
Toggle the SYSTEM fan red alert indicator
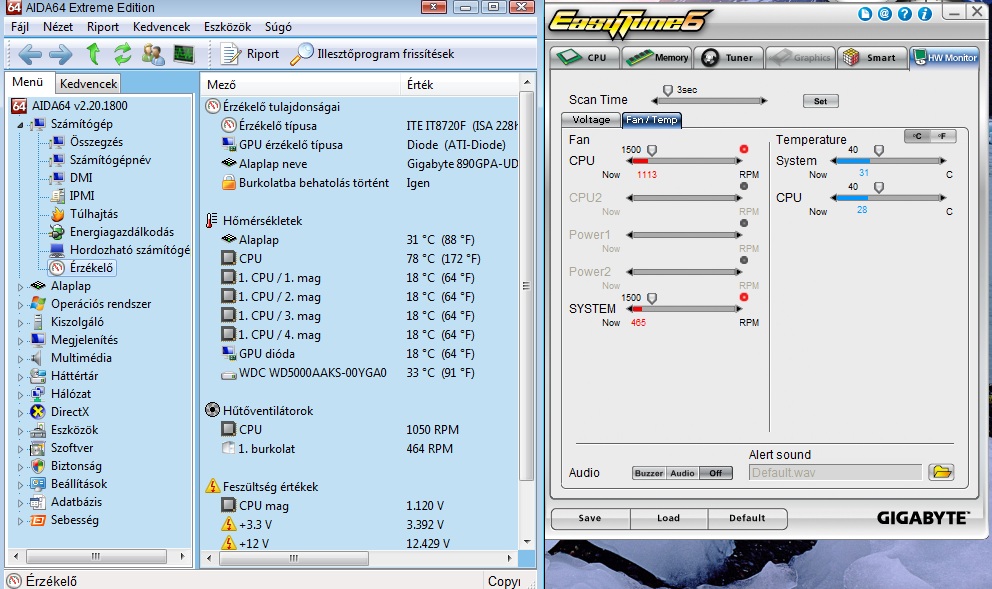744,297
